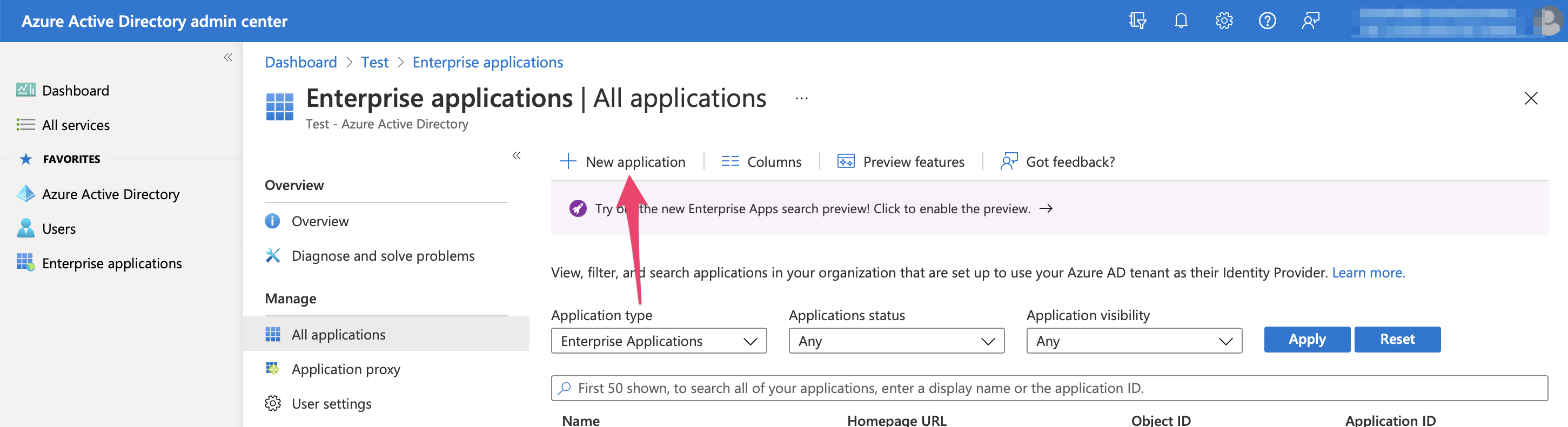Focus the application search input field

point(1048,388)
